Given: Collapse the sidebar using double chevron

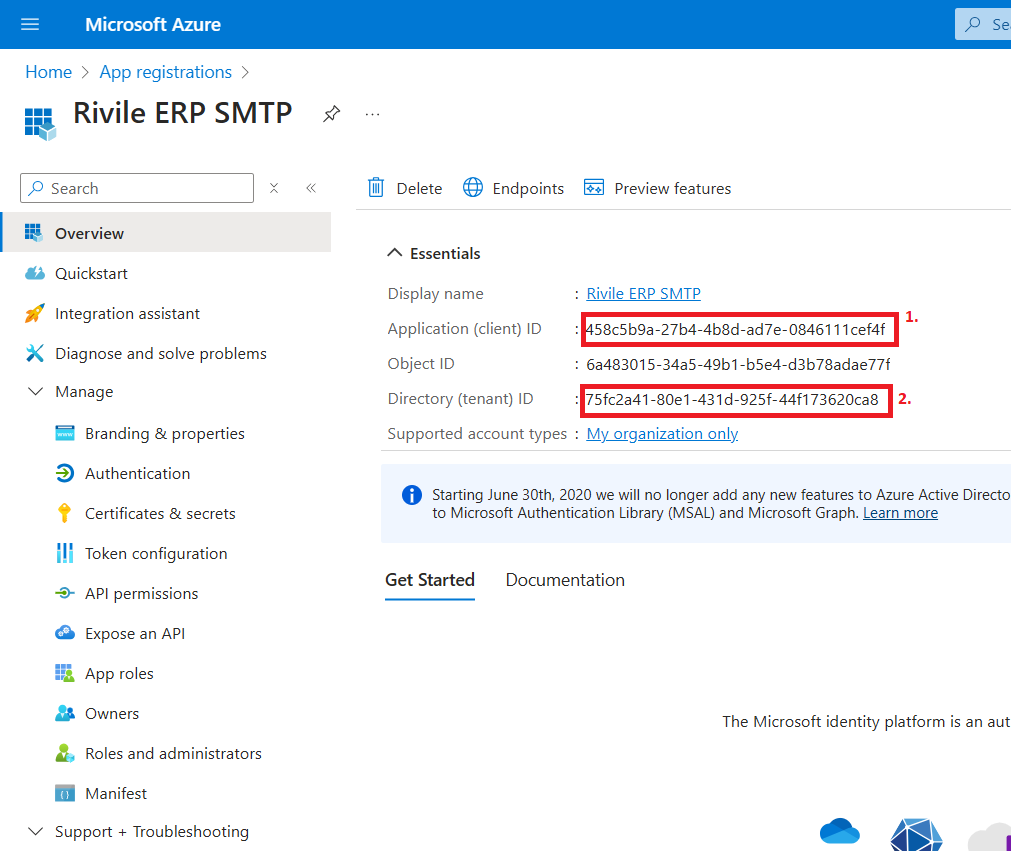Looking at the screenshot, I should (x=311, y=188).
